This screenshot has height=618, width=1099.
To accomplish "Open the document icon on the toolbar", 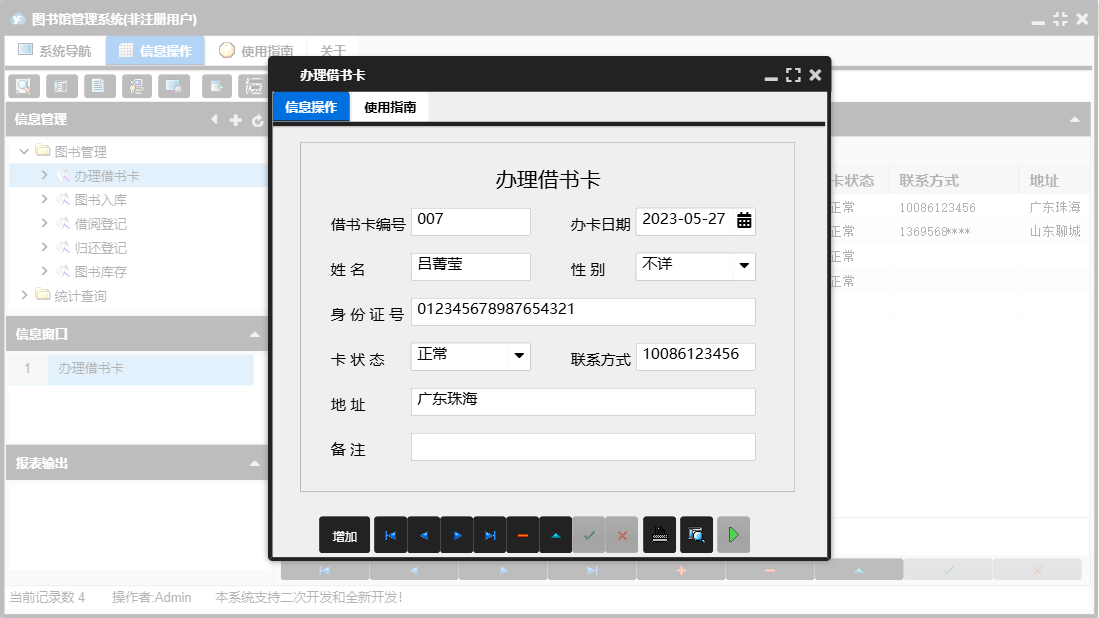I will tap(99, 86).
